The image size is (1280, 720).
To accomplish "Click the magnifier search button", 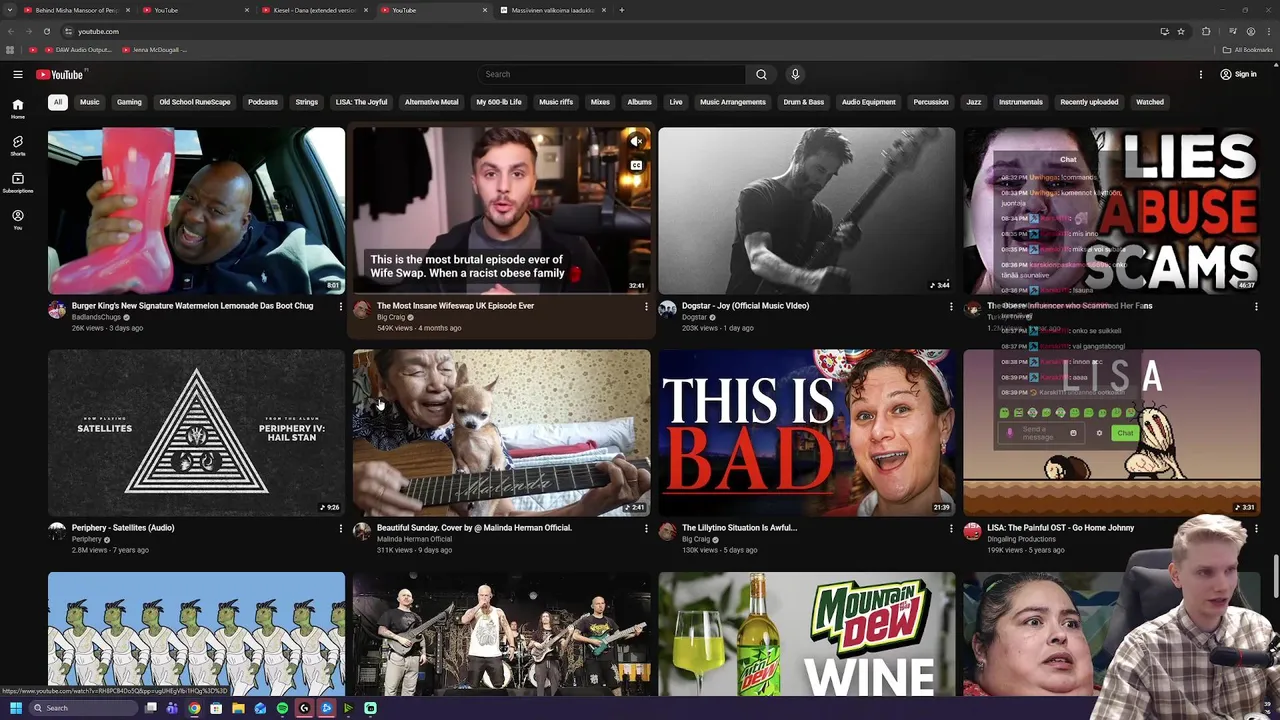I will [x=761, y=74].
